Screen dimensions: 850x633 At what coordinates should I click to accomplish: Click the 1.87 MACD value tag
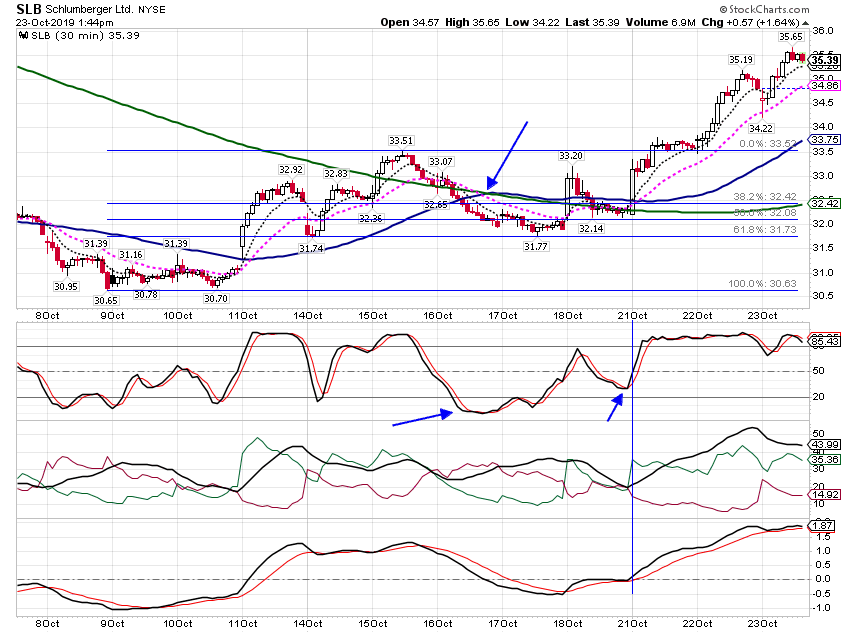823,525
